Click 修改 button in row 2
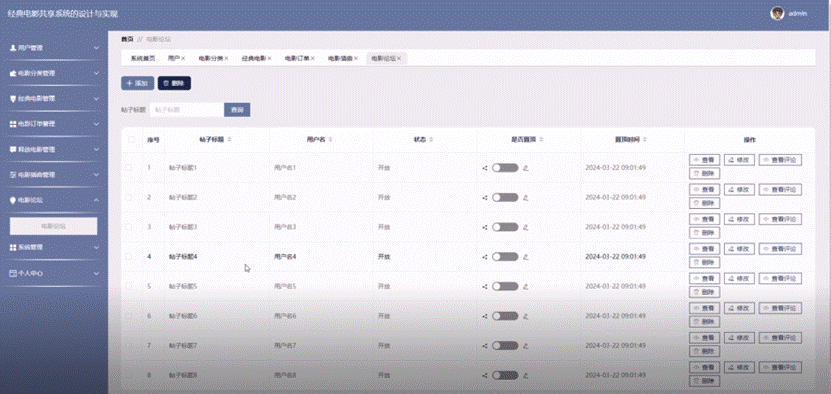831x394 pixels. pos(739,190)
